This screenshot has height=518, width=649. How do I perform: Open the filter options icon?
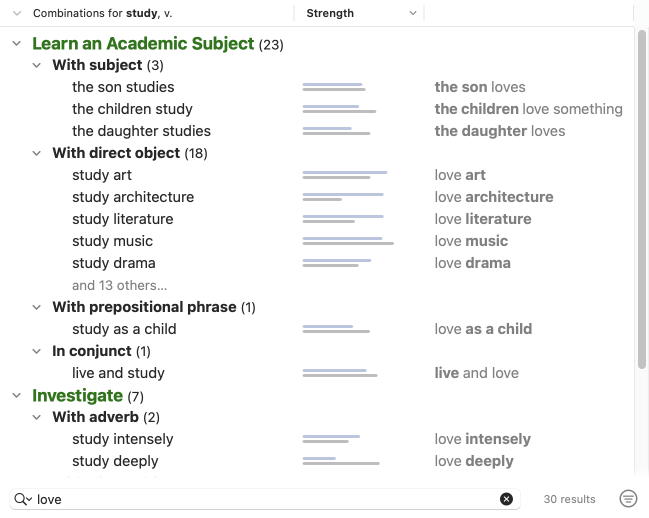(628, 499)
